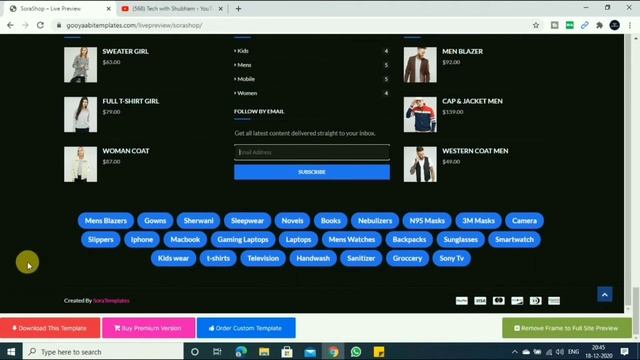Bookmark this page with the star icon

(536, 25)
